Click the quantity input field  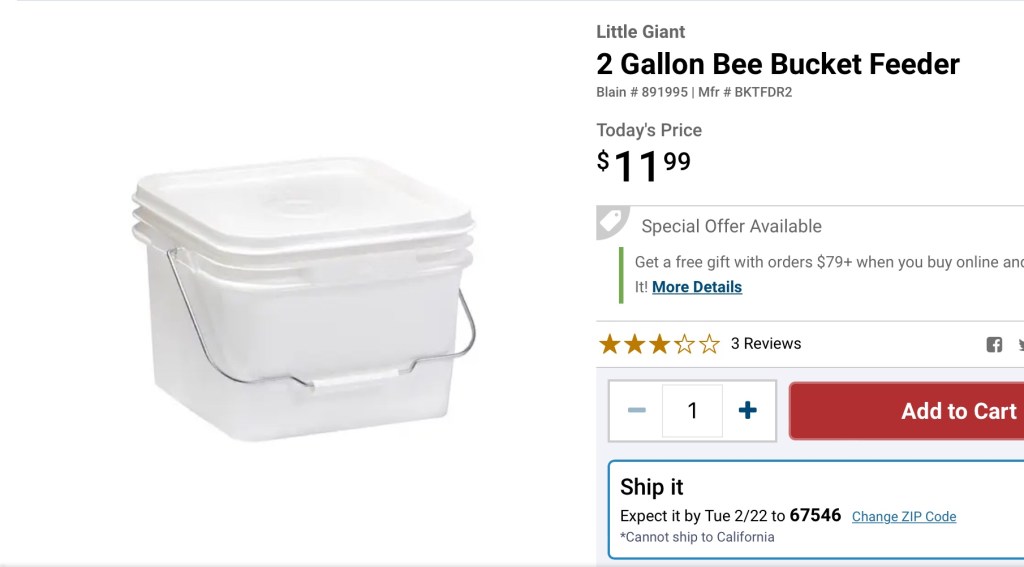tap(692, 410)
